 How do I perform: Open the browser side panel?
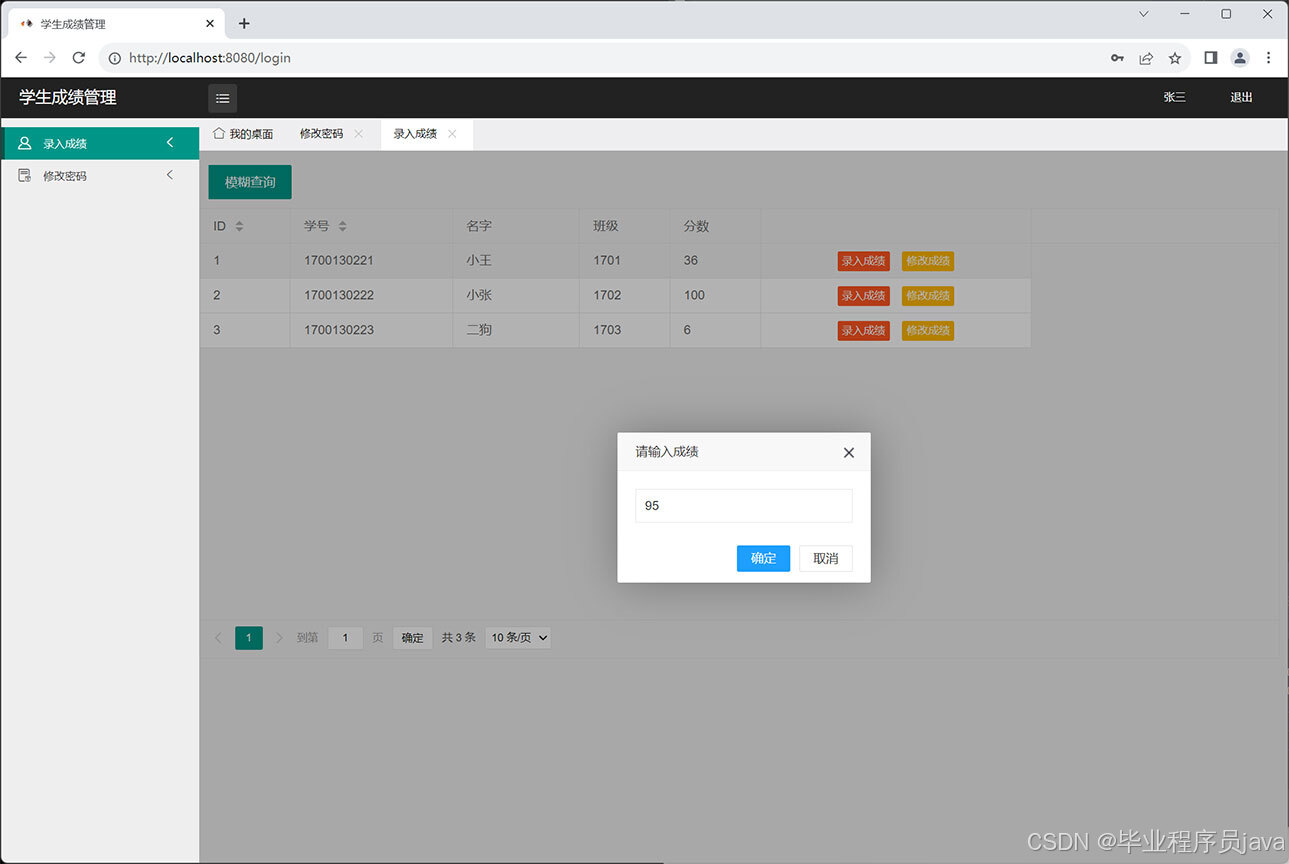click(1210, 58)
